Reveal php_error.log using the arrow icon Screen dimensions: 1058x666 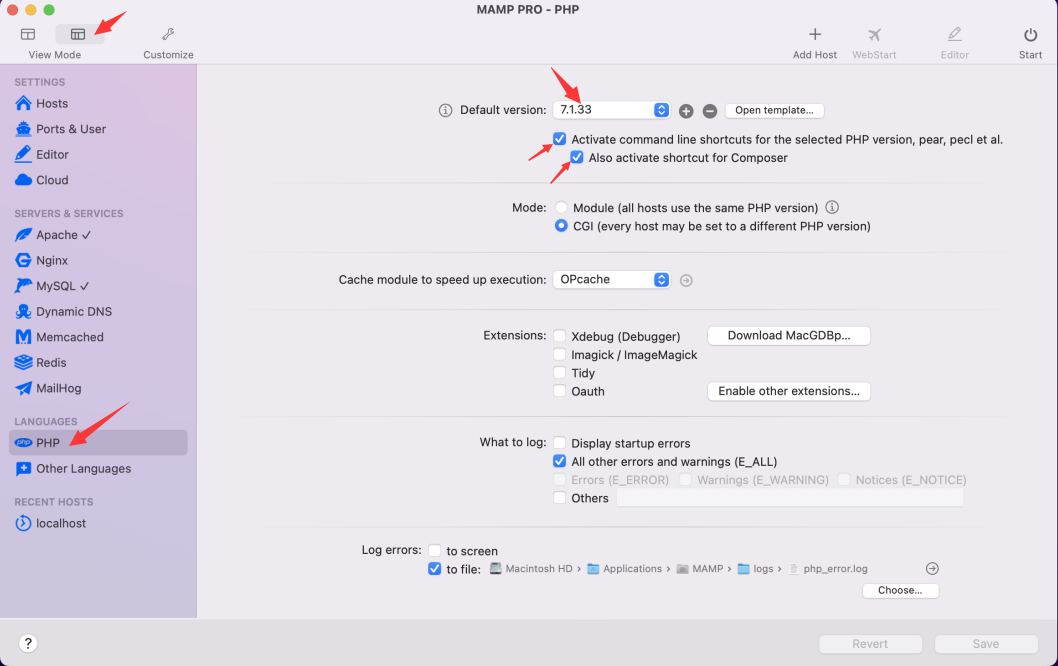(x=932, y=569)
